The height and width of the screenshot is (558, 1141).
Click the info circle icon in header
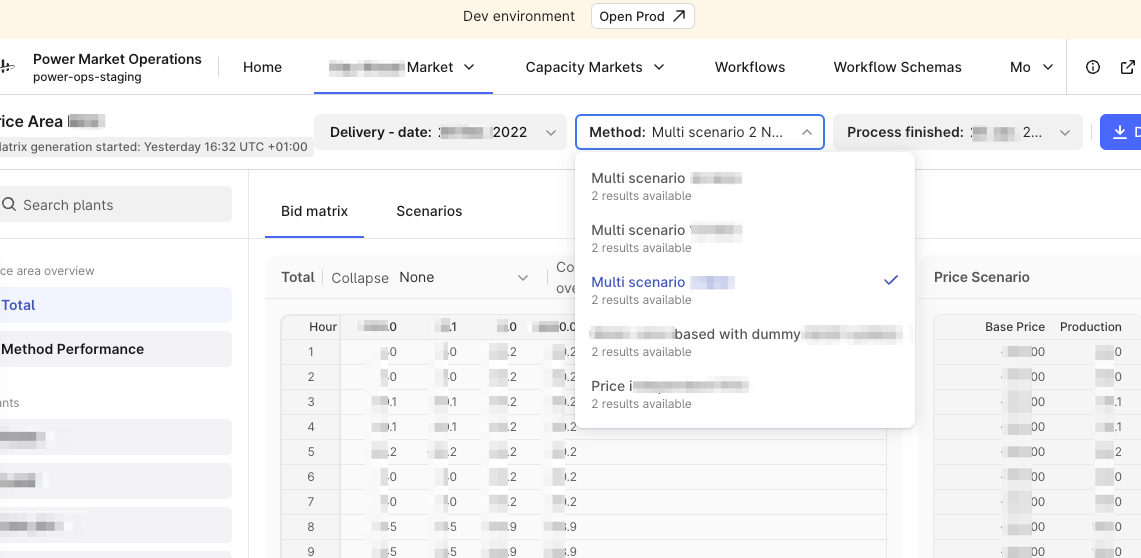coord(1093,67)
